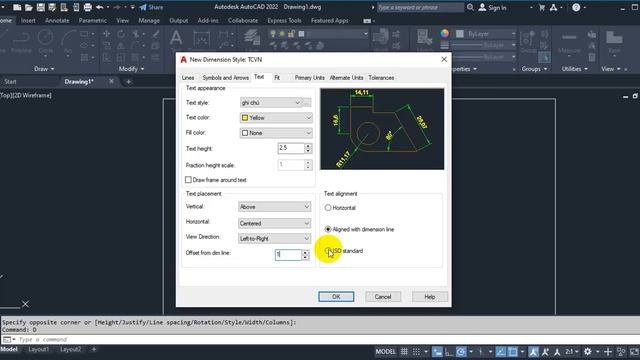Switch to the Lines tab

pyautogui.click(x=188, y=78)
